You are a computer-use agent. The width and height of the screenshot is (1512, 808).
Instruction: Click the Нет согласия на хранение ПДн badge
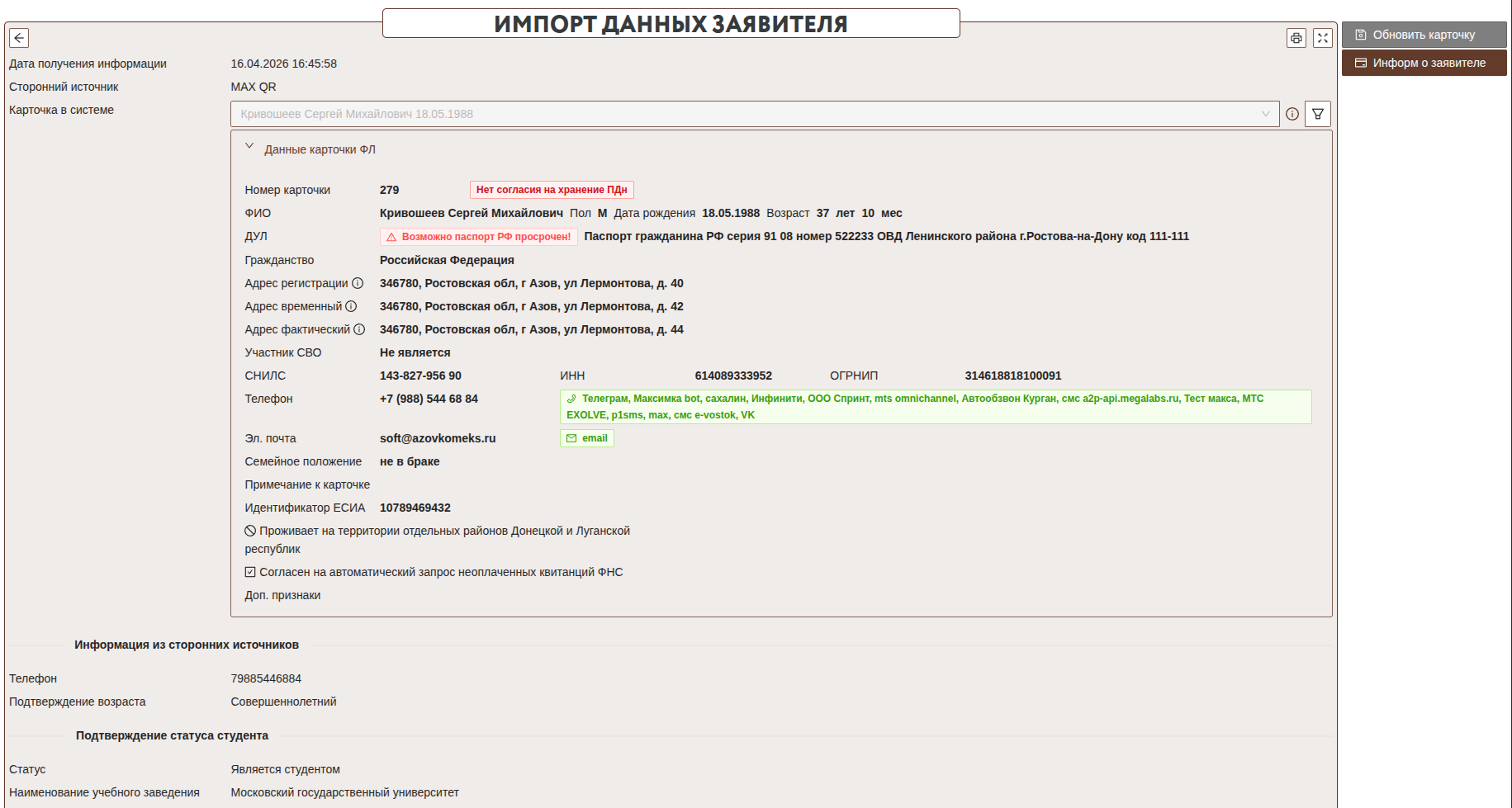pyautogui.click(x=552, y=190)
